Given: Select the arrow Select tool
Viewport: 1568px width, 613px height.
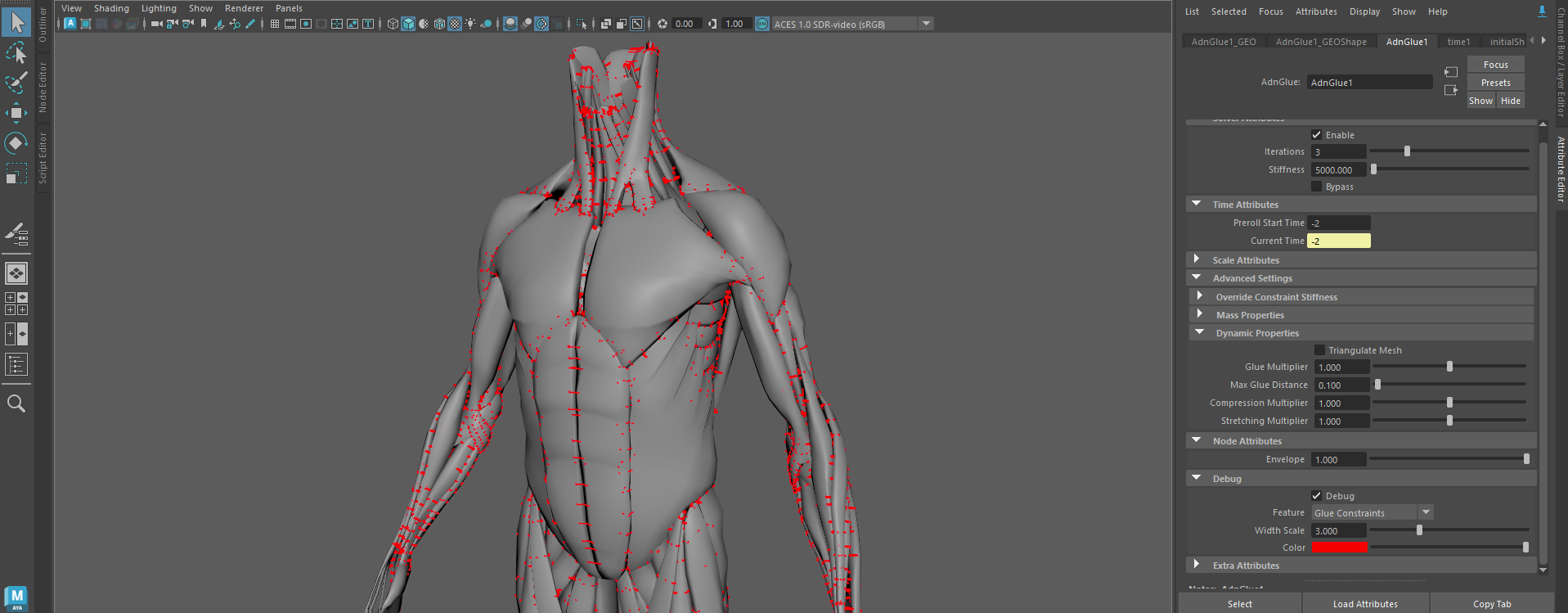Looking at the screenshot, I should (x=16, y=22).
